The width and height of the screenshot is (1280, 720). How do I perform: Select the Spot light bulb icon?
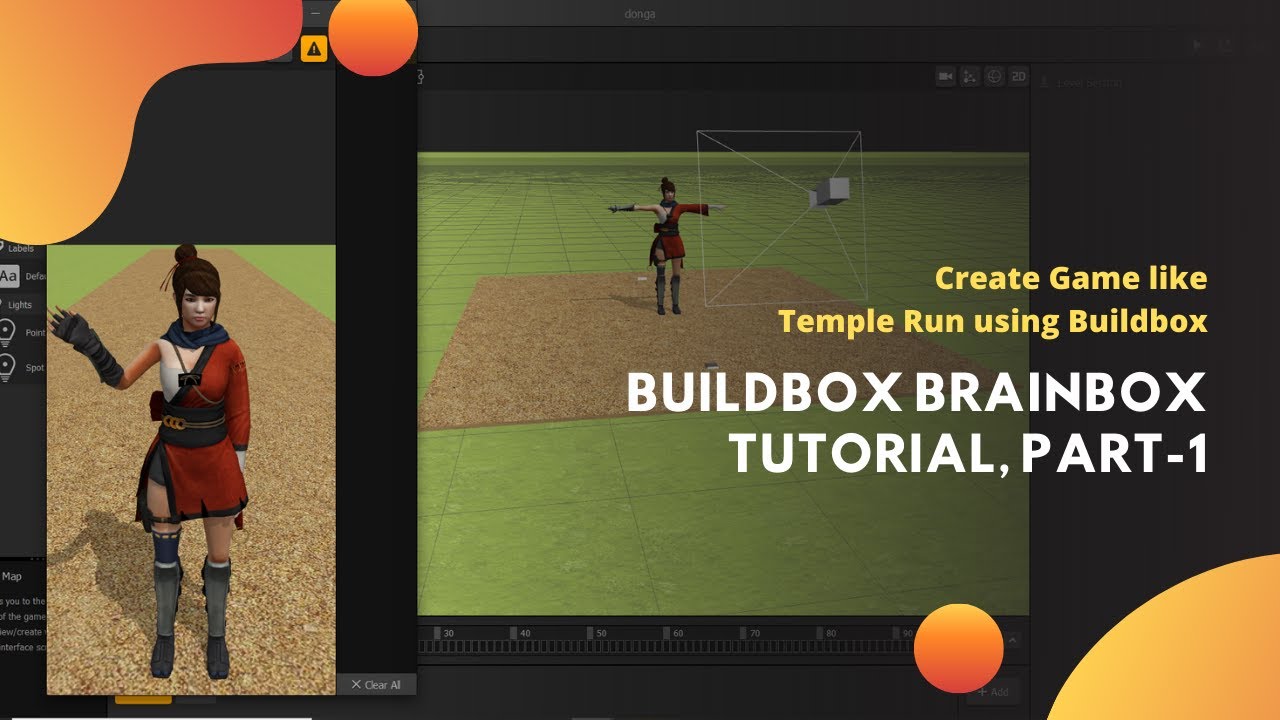click(7, 367)
